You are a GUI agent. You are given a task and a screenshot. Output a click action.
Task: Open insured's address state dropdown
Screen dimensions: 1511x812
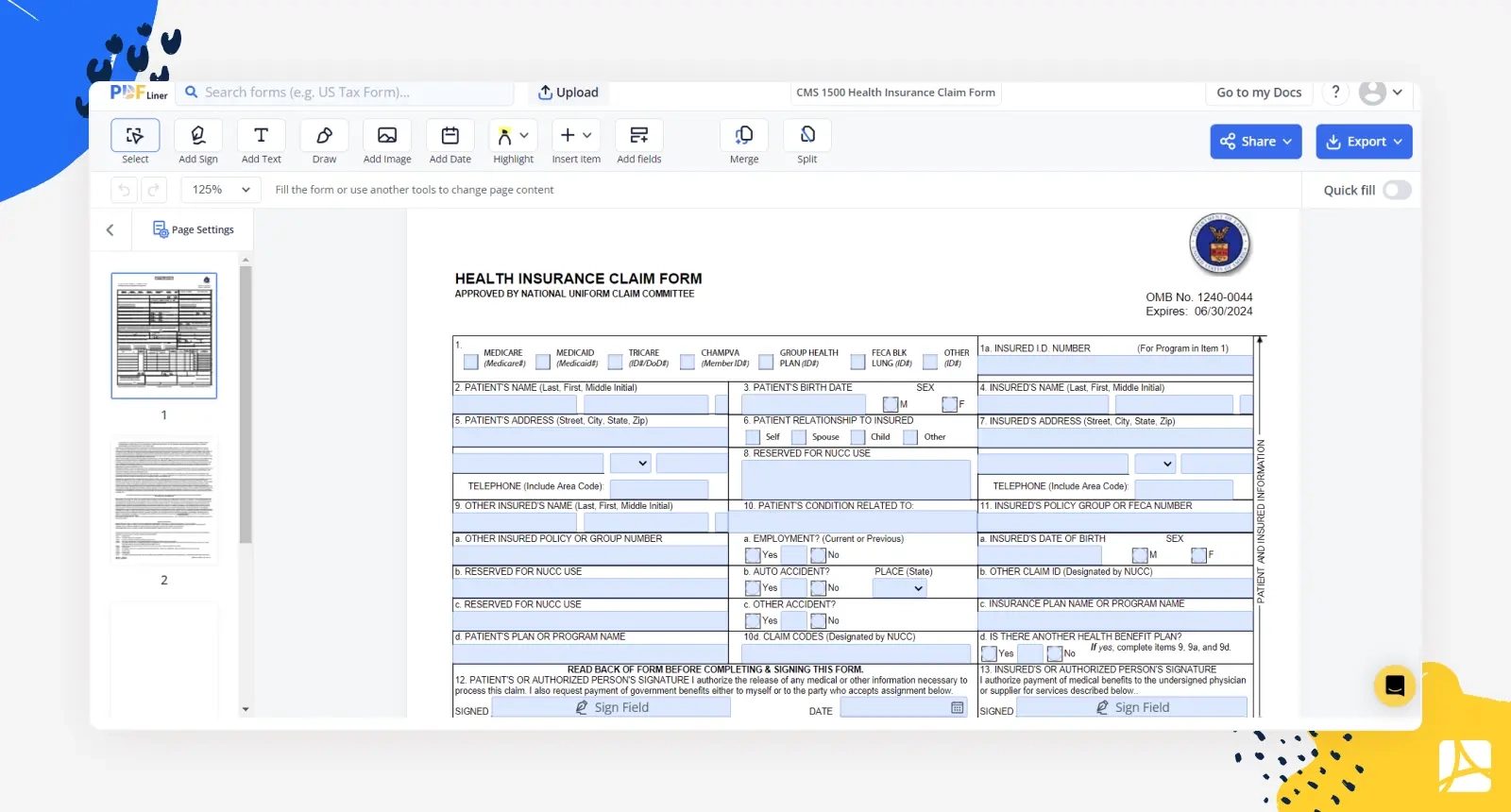(1155, 464)
